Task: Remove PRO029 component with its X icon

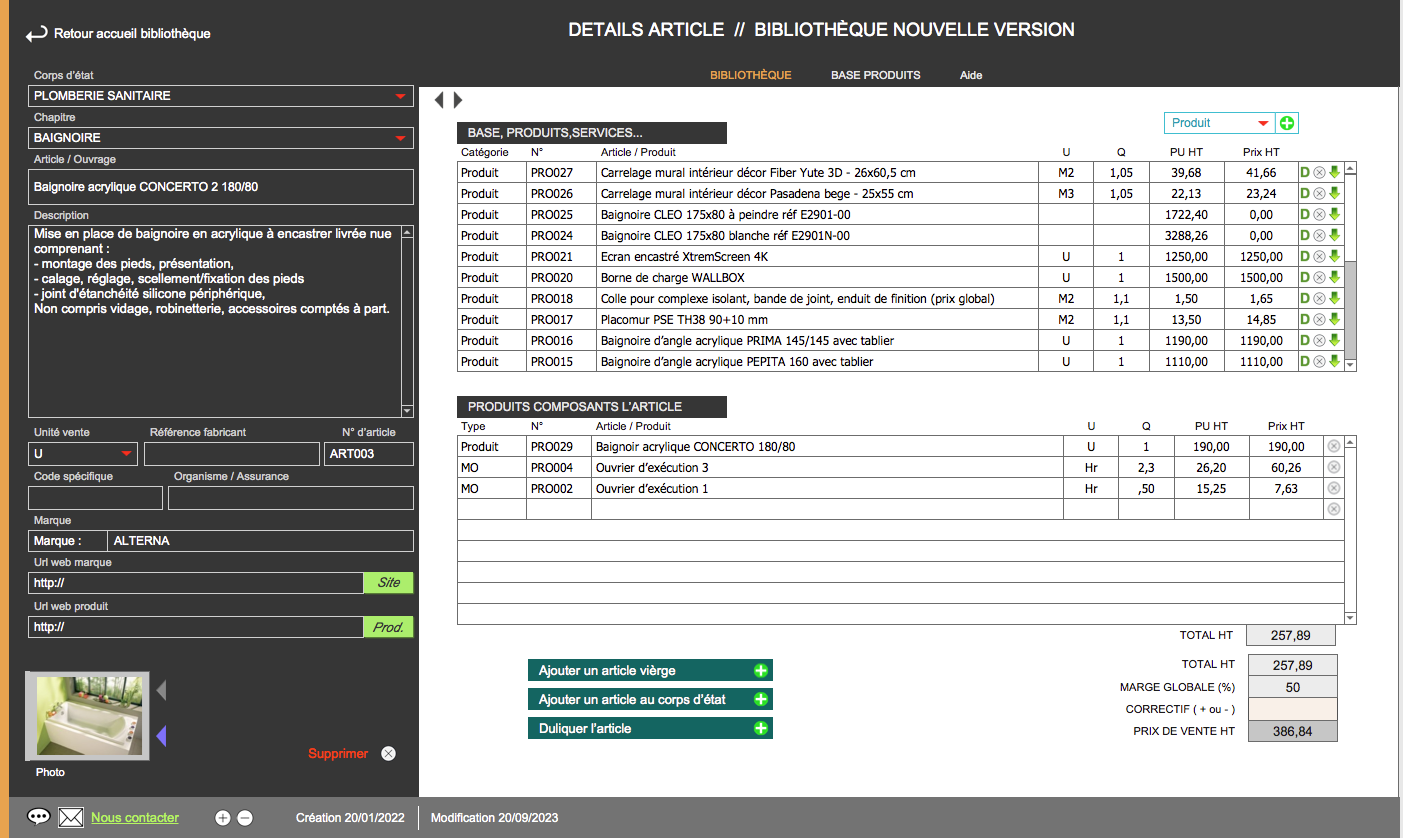Action: pos(1333,446)
